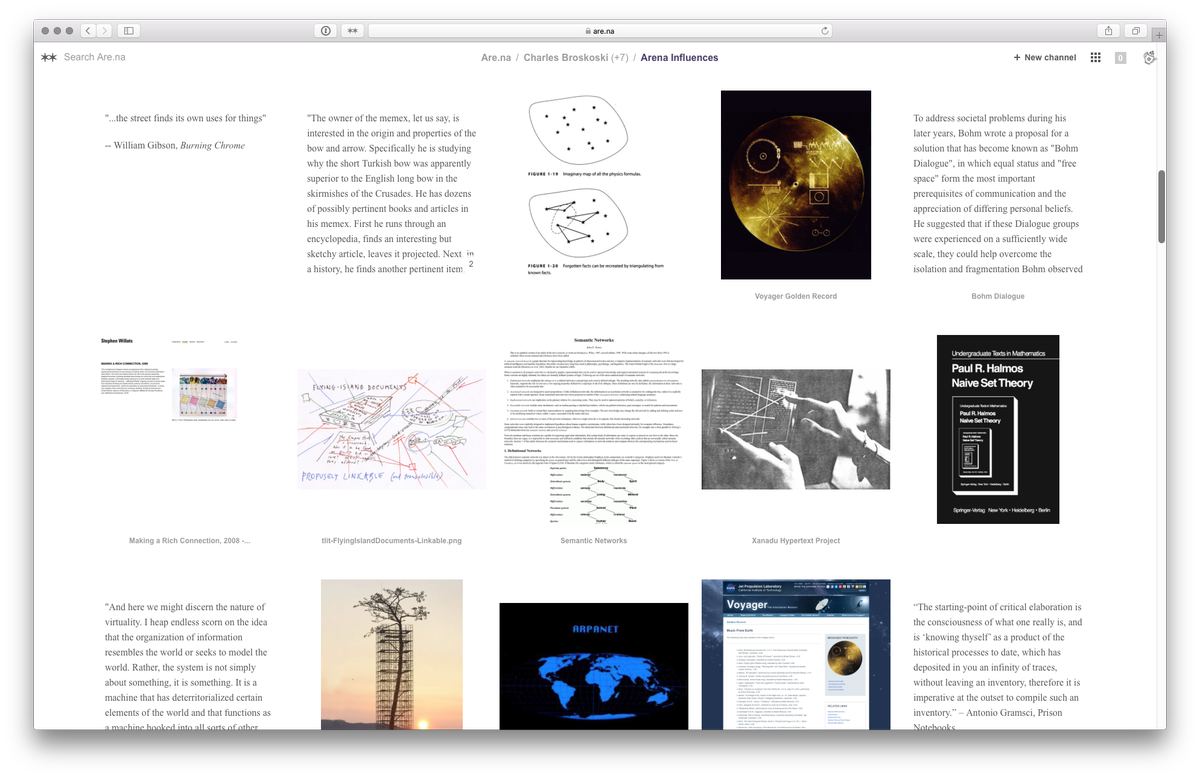Open the Xanadu hypertext photo

coord(796,429)
